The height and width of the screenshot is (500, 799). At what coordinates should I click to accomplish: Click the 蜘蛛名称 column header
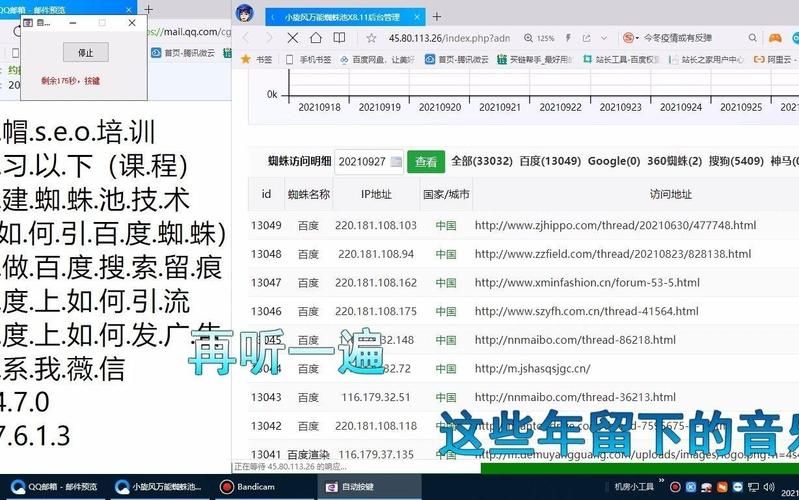[308, 194]
